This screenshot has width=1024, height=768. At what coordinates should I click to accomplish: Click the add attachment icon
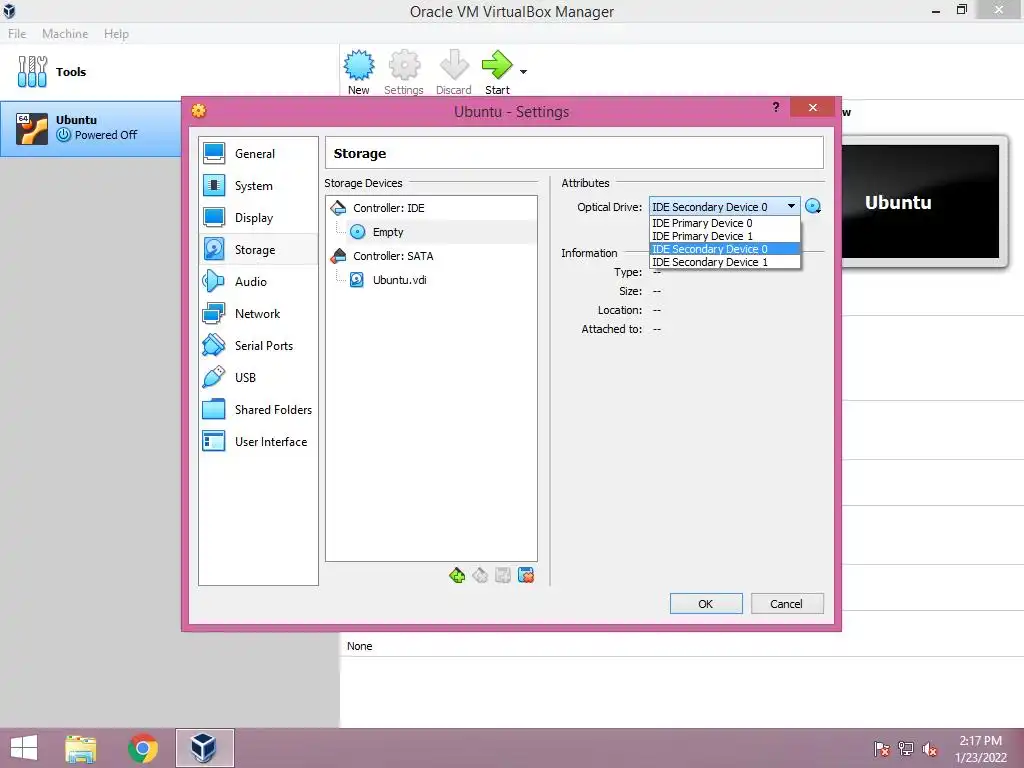click(x=503, y=575)
